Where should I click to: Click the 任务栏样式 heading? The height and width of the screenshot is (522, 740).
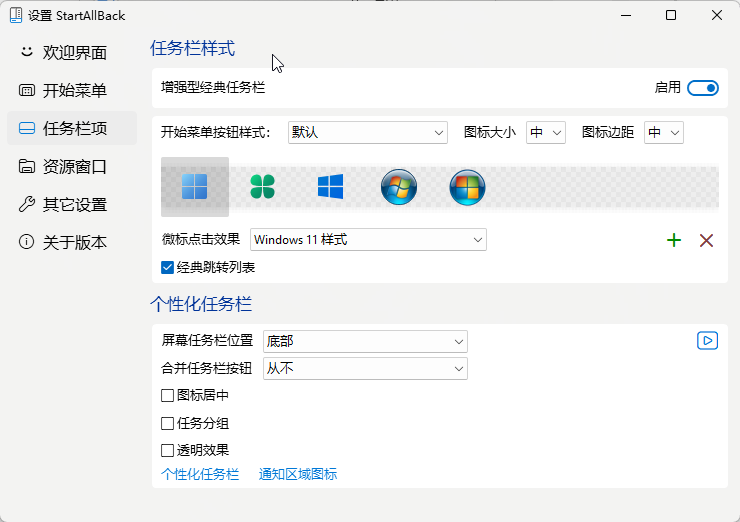click(193, 49)
